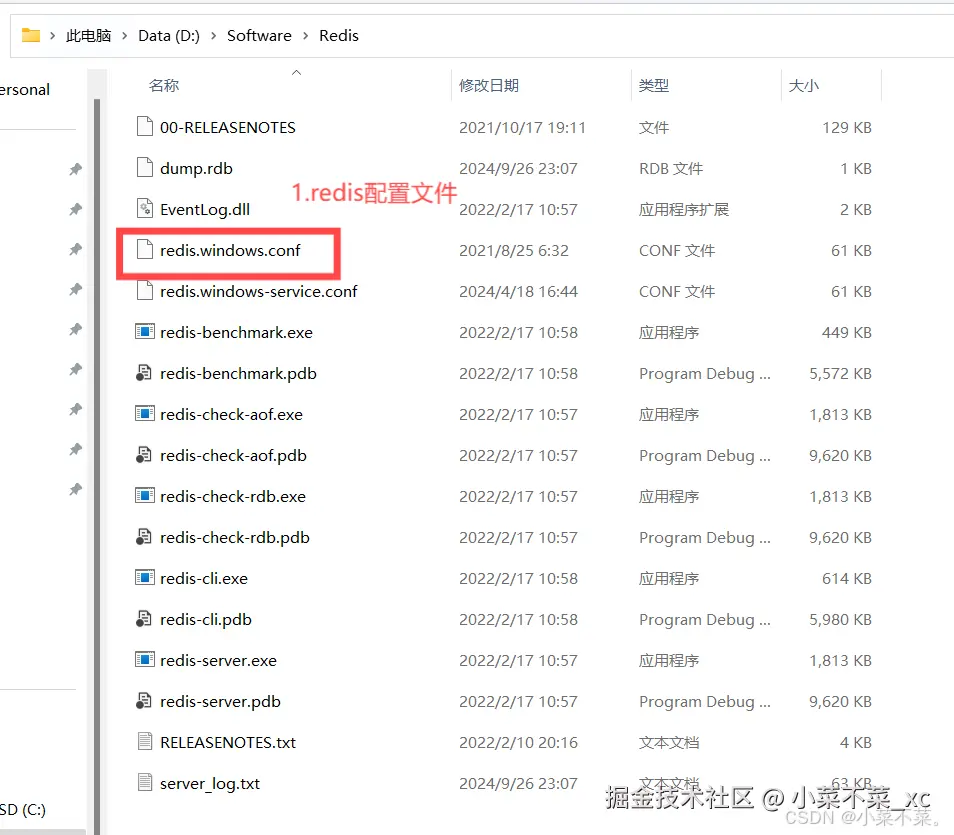Click the 应用程序扩展 type cell
The height and width of the screenshot is (835, 954).
click(683, 210)
